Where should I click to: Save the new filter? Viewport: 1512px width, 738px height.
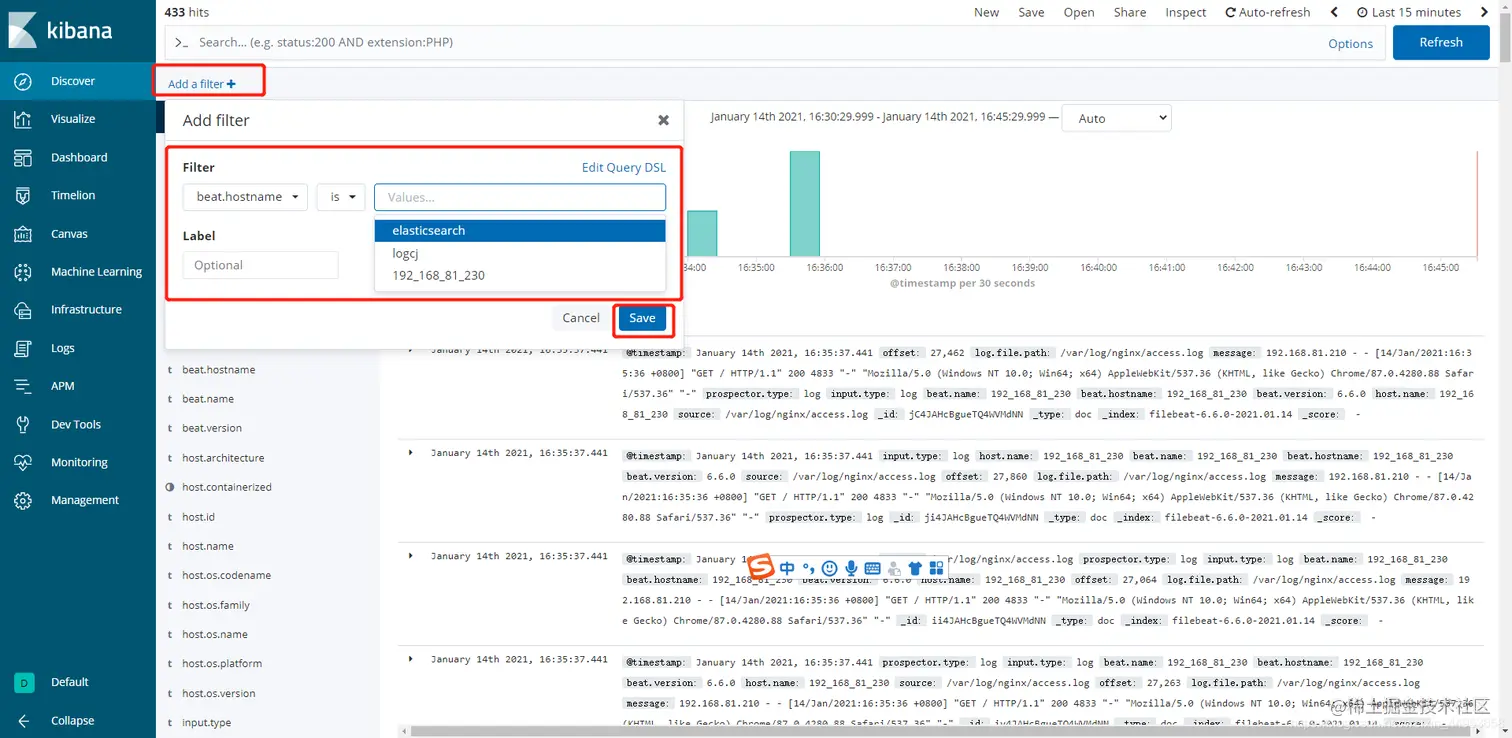(642, 318)
